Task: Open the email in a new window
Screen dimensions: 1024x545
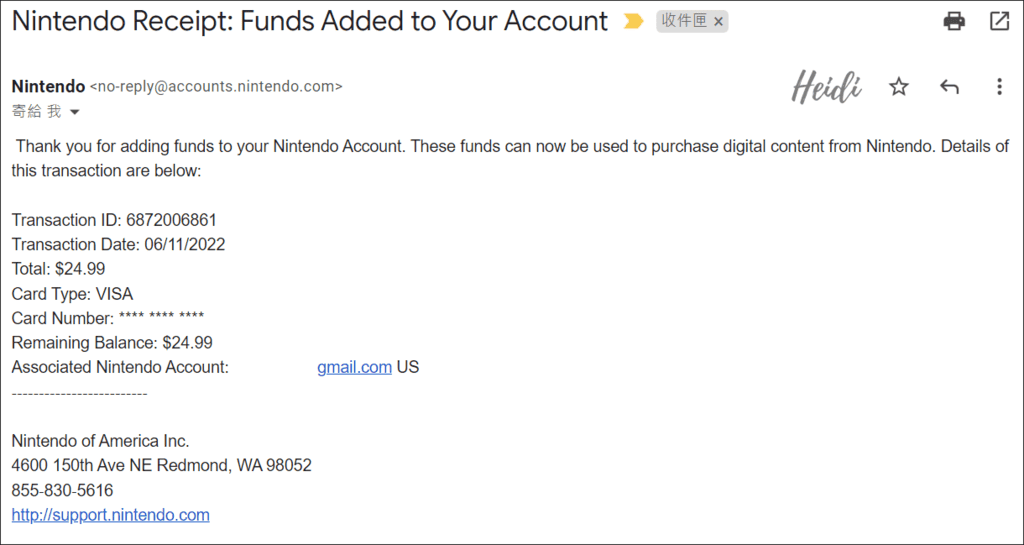Action: (x=999, y=22)
